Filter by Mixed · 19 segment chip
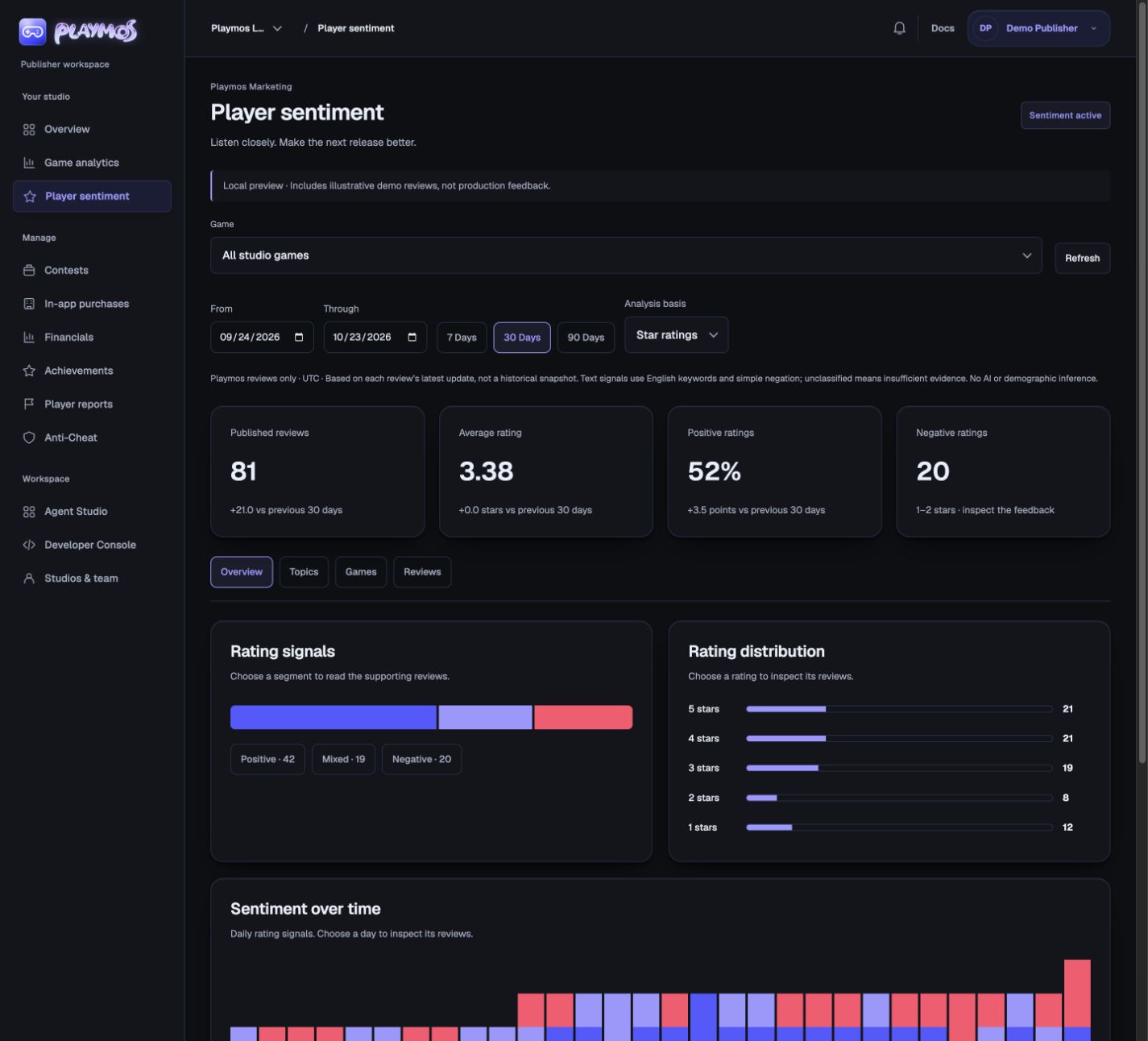Image resolution: width=1148 pixels, height=1041 pixels. click(343, 759)
